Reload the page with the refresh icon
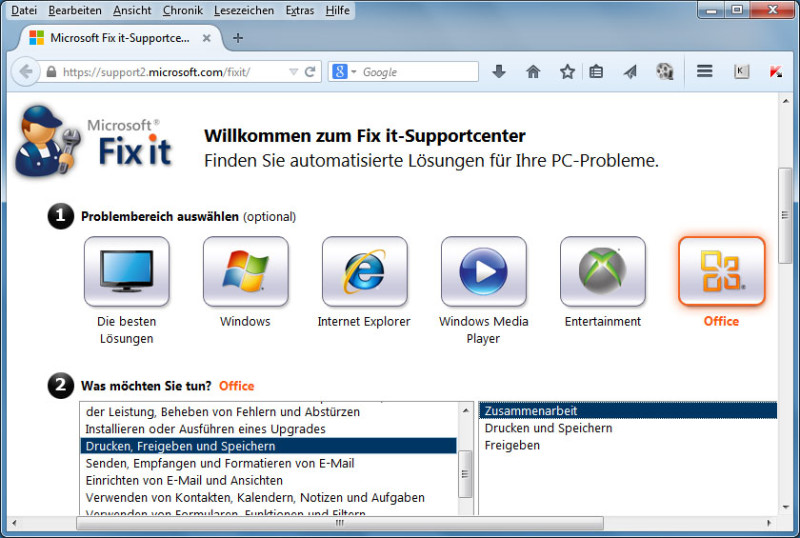 310,72
